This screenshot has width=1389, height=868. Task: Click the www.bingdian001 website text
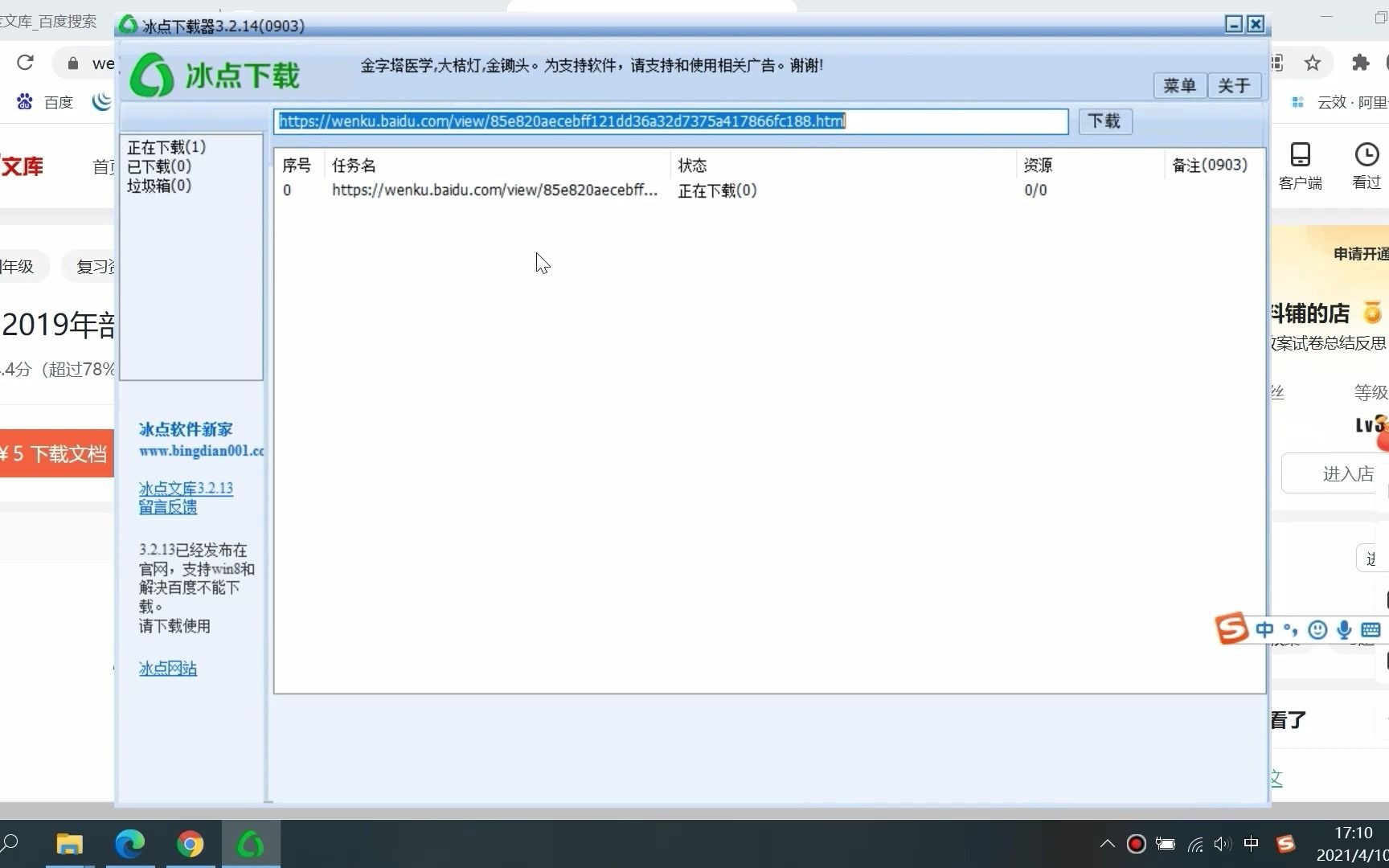click(201, 451)
